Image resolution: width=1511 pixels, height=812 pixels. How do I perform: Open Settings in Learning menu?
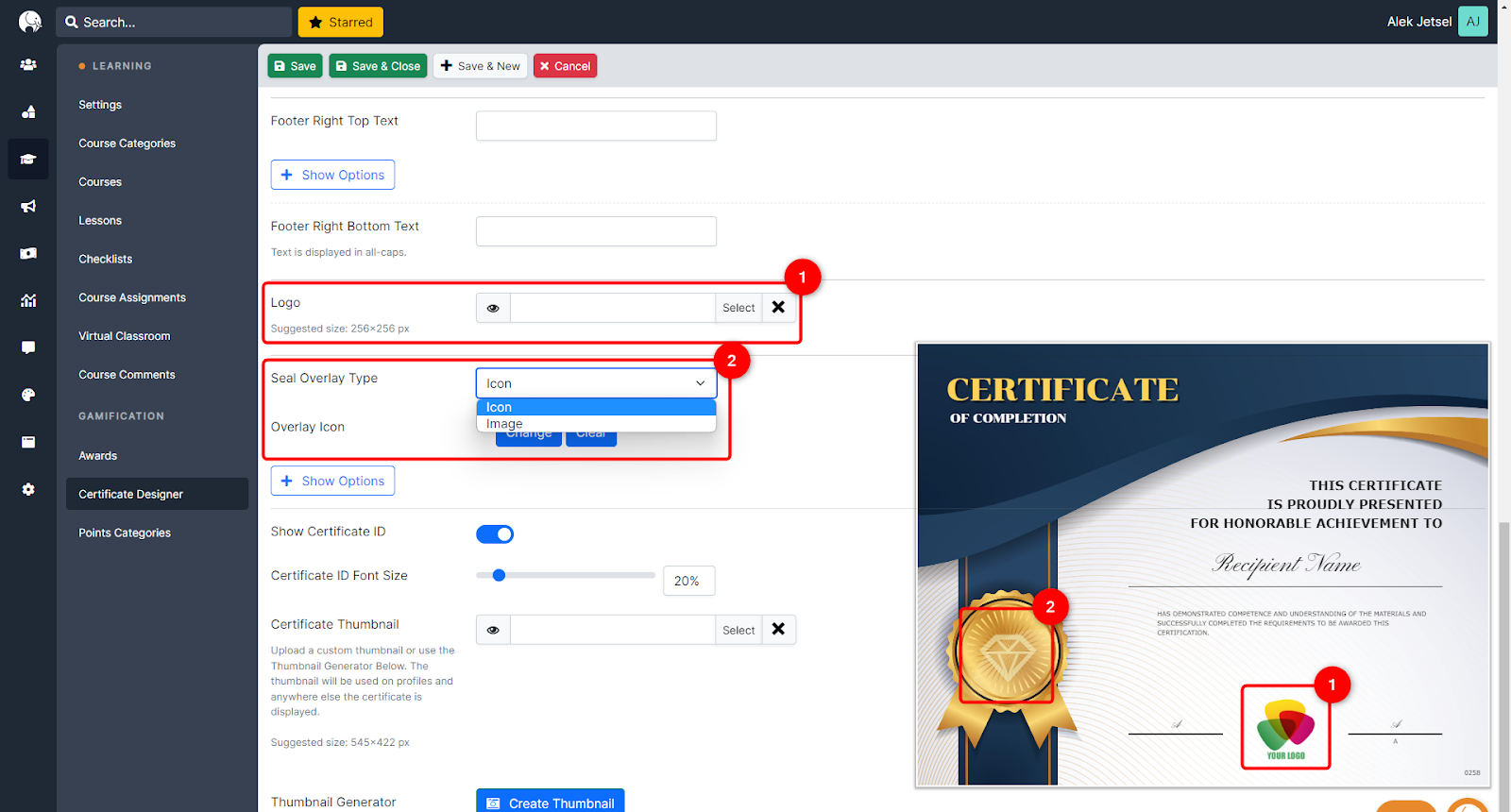pyautogui.click(x=100, y=105)
